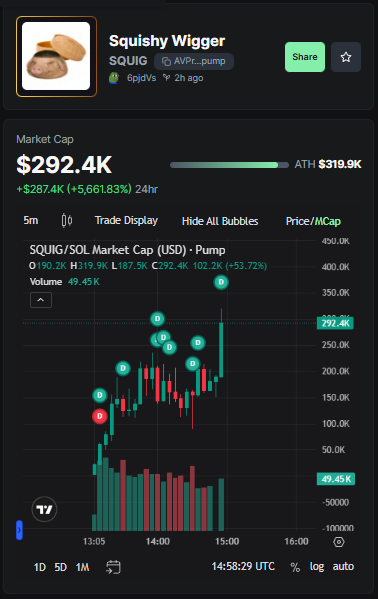The width and height of the screenshot is (378, 599).
Task: Switch chart to MCap mode
Action: [x=328, y=221]
